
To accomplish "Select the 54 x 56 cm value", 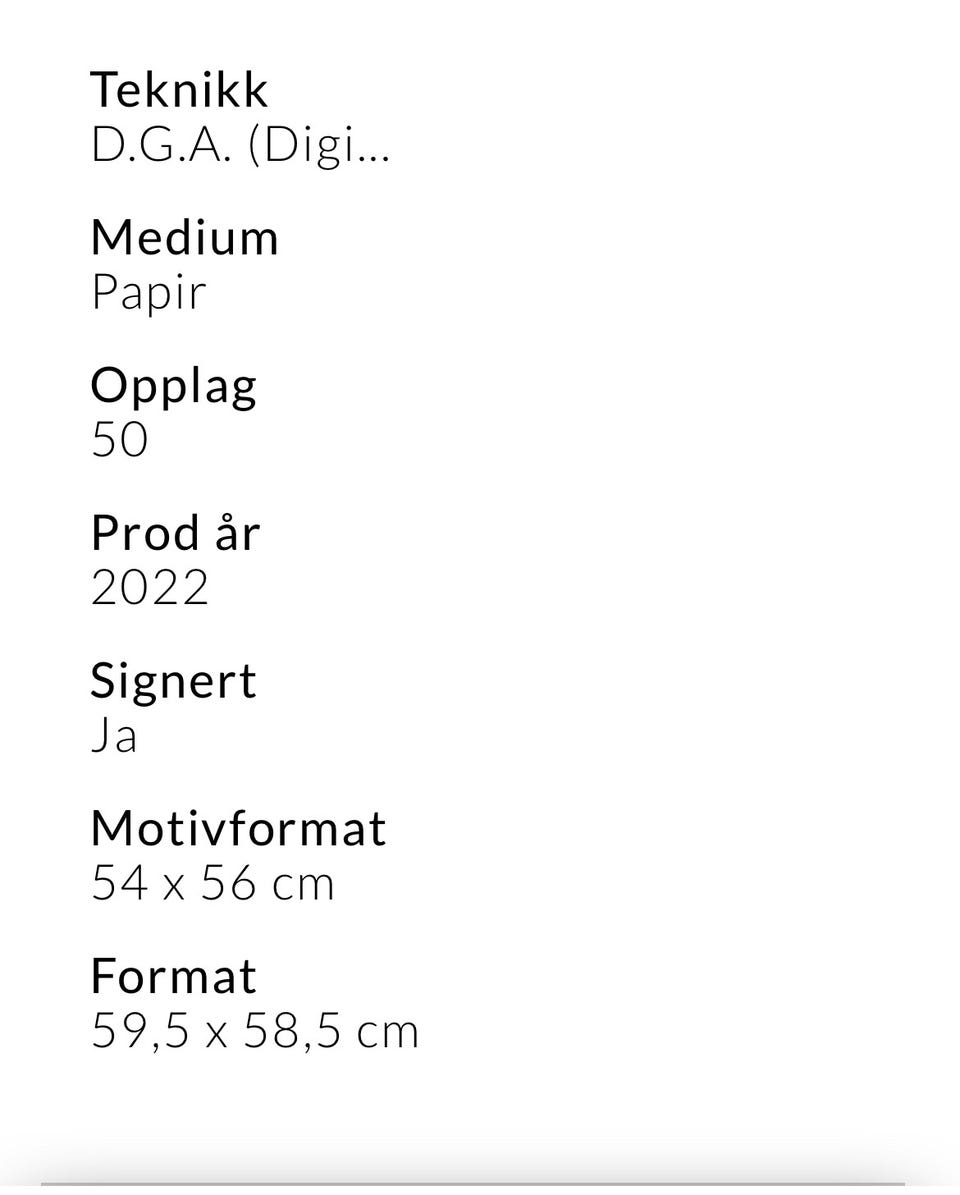I will 213,883.
